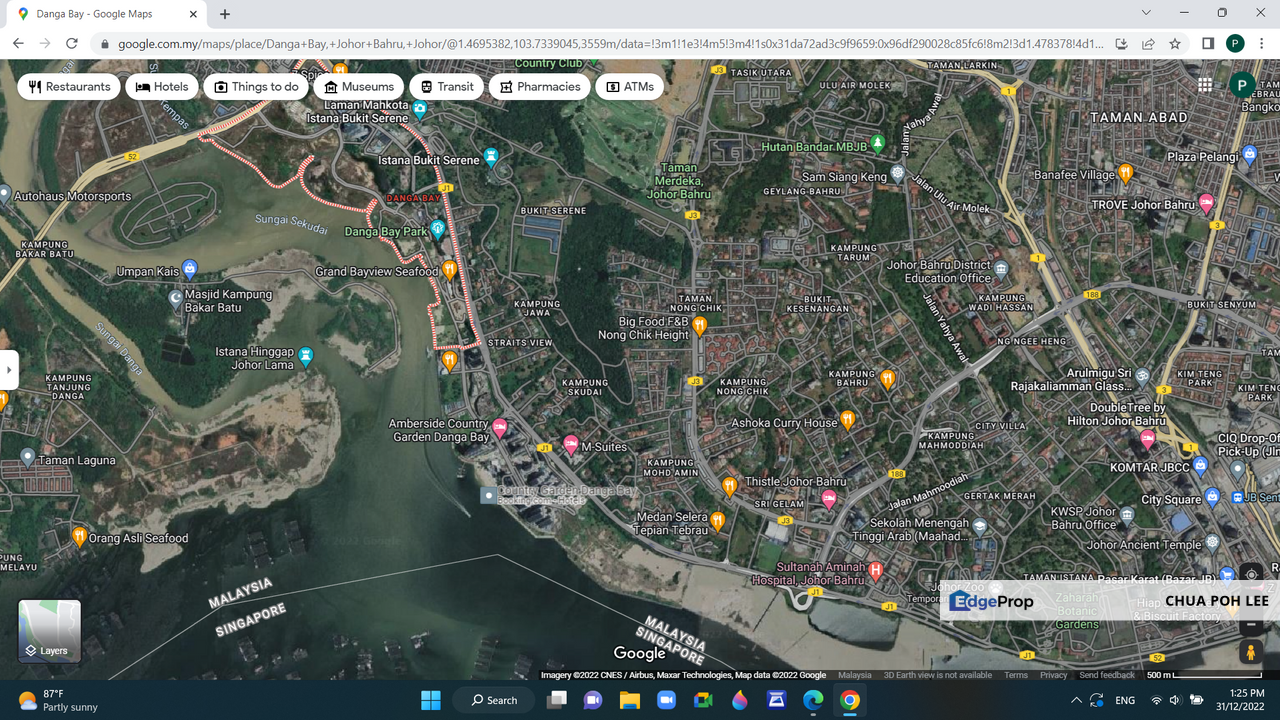Open the Google apps grid
Viewport: 1280px width, 720px height.
pyautogui.click(x=1205, y=86)
